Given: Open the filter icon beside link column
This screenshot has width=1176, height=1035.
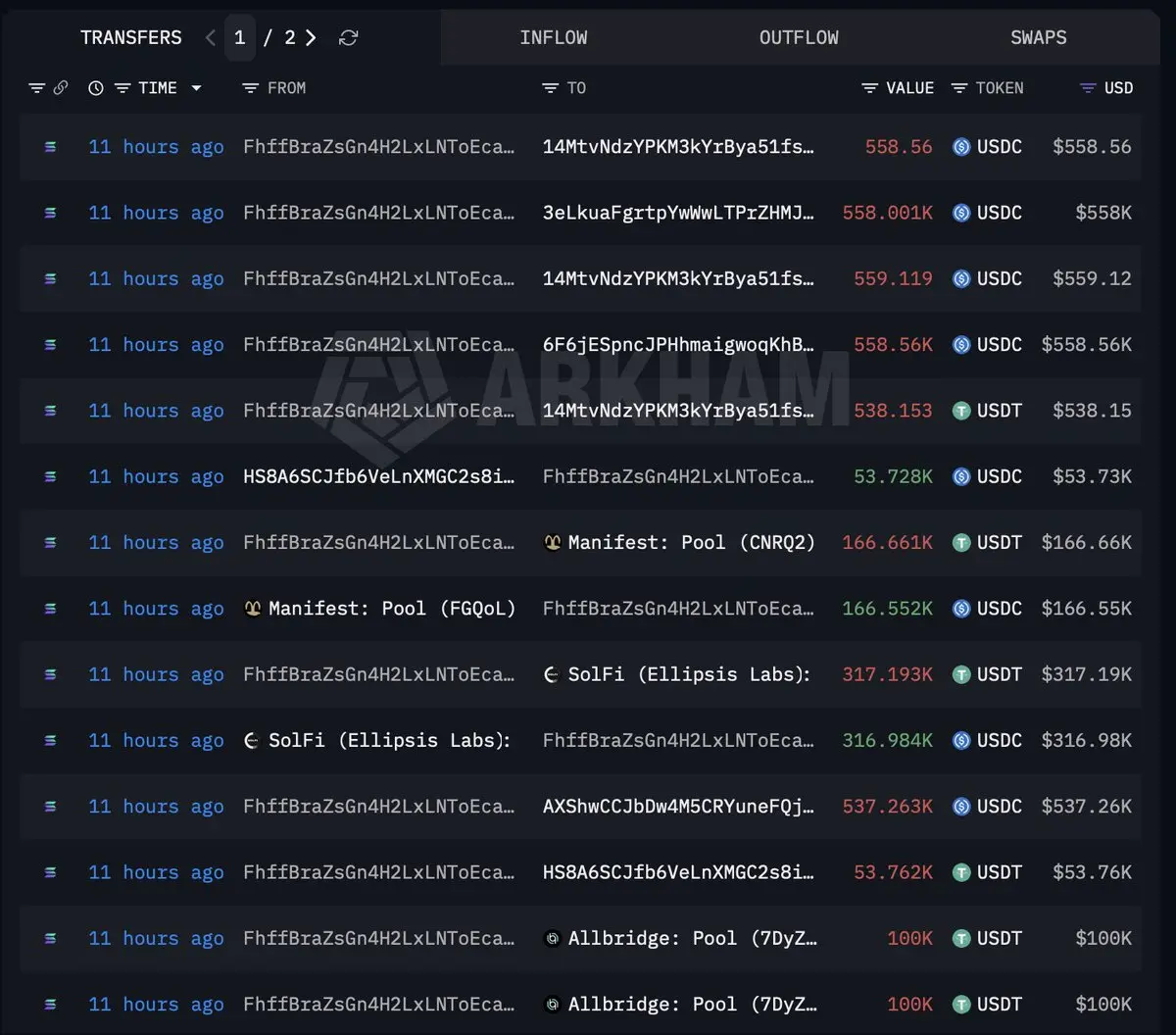Looking at the screenshot, I should 36,88.
